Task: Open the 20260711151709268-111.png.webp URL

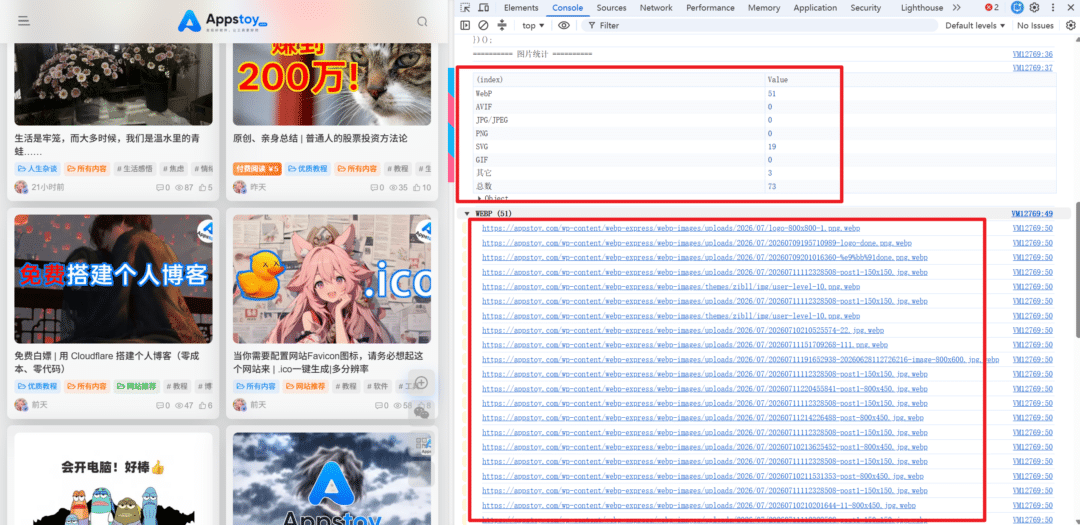Action: click(x=685, y=344)
